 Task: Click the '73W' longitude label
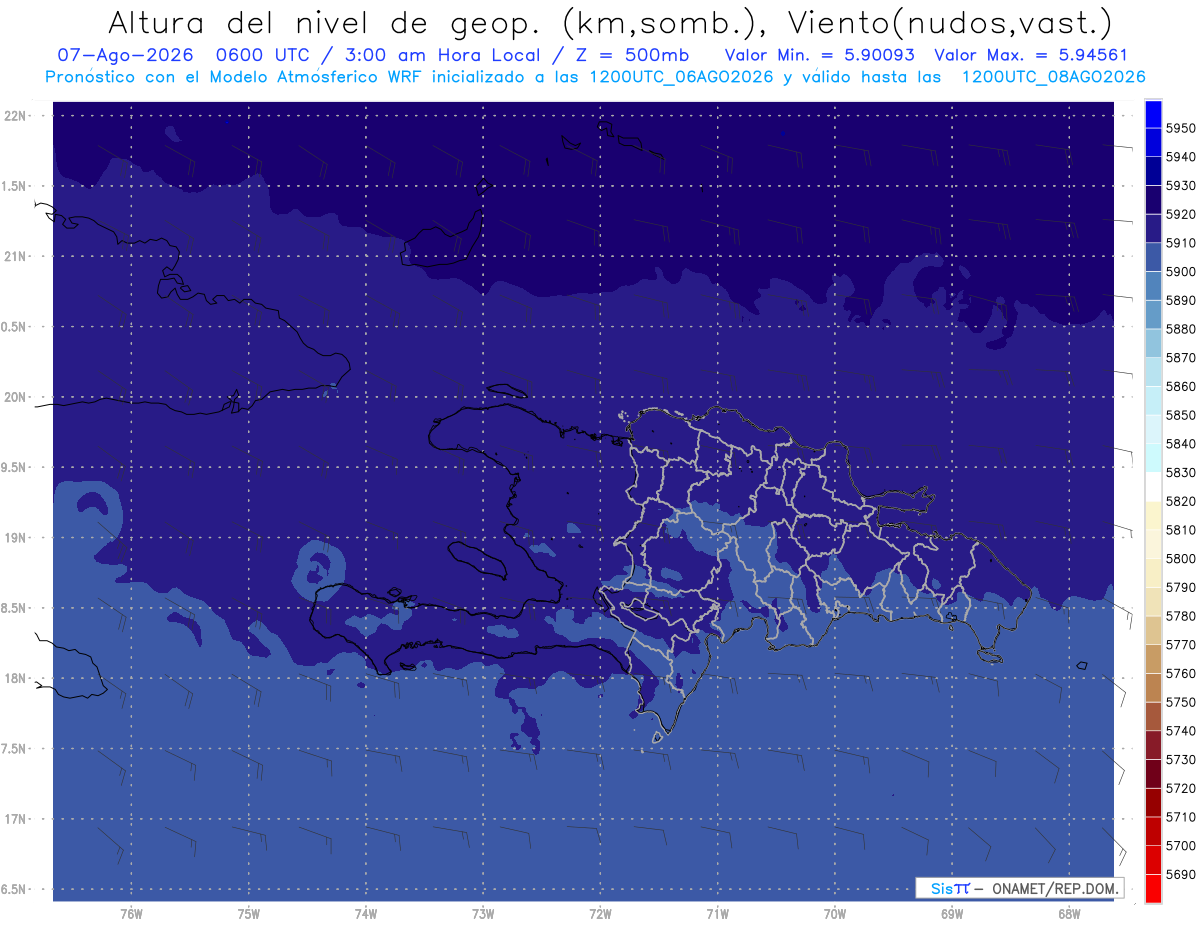483,914
